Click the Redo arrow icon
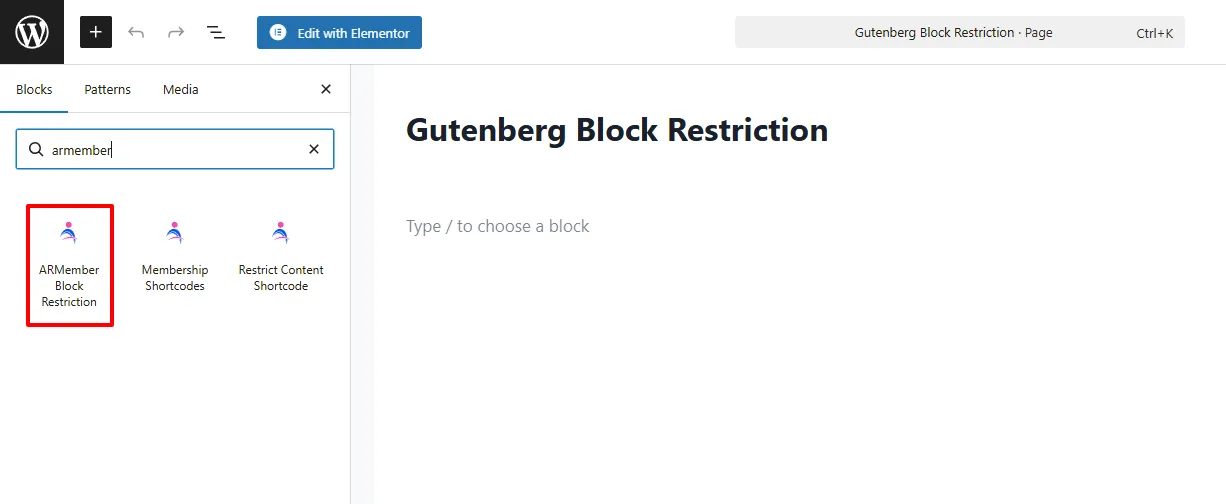This screenshot has width=1226, height=504. coord(176,32)
